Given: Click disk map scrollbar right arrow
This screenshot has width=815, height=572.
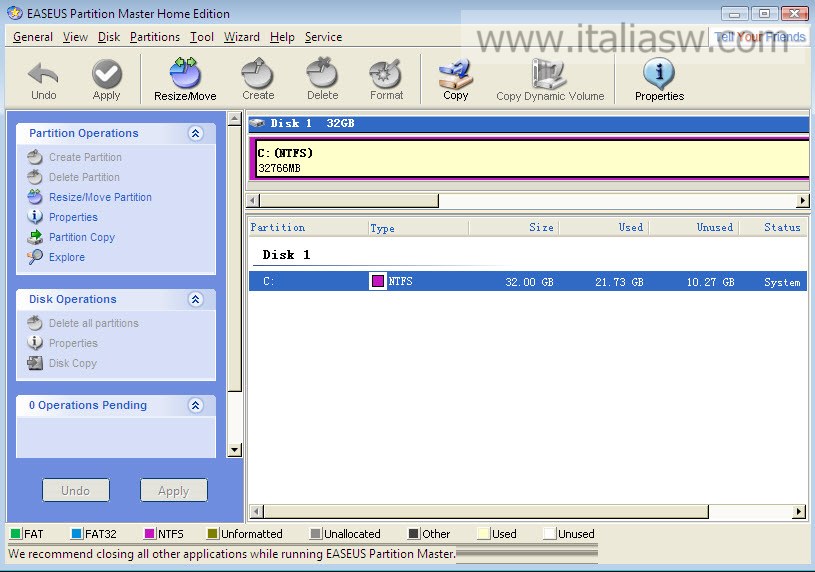Looking at the screenshot, I should pos(803,200).
